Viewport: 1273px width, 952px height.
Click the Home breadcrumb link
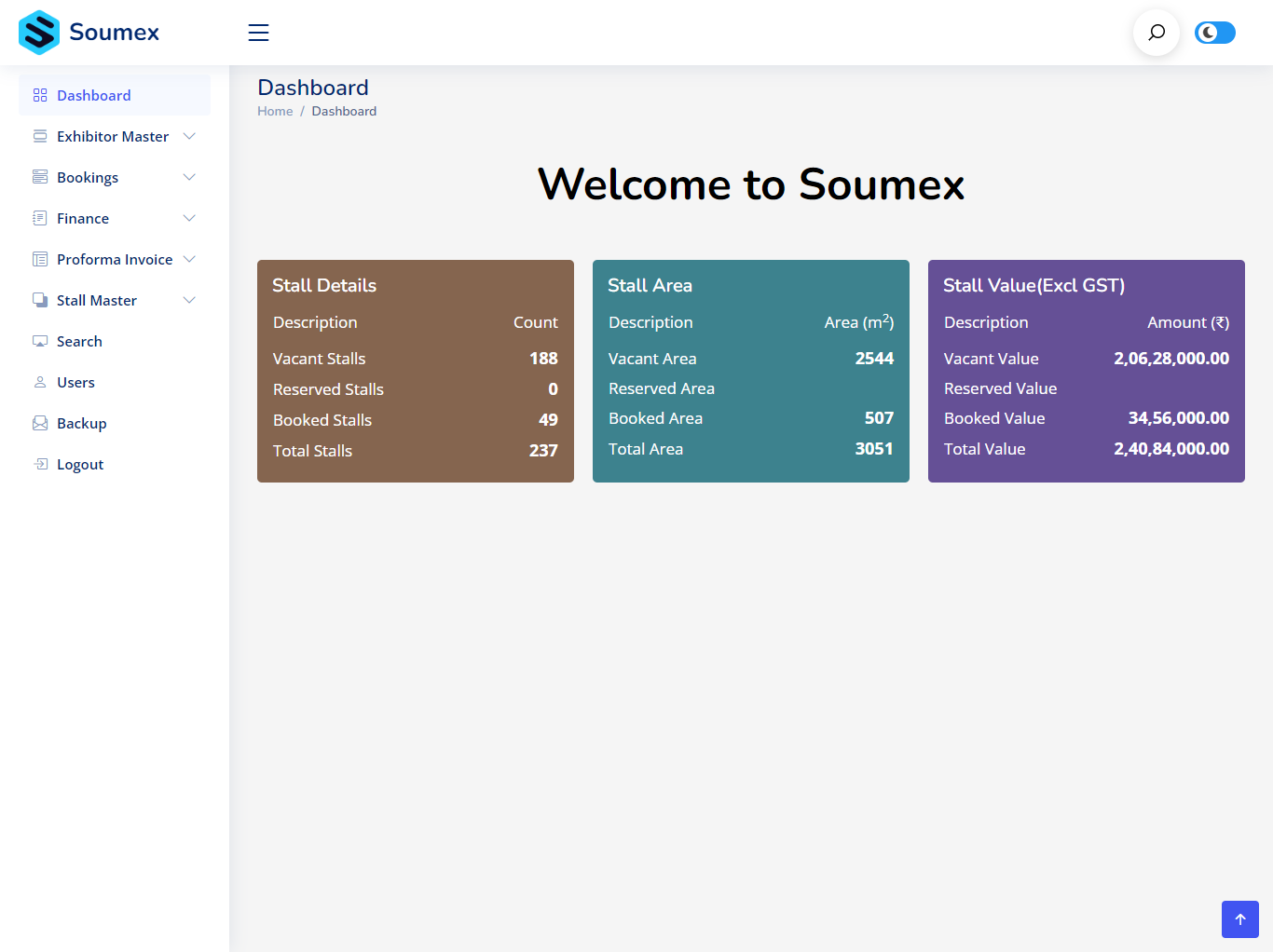point(275,111)
